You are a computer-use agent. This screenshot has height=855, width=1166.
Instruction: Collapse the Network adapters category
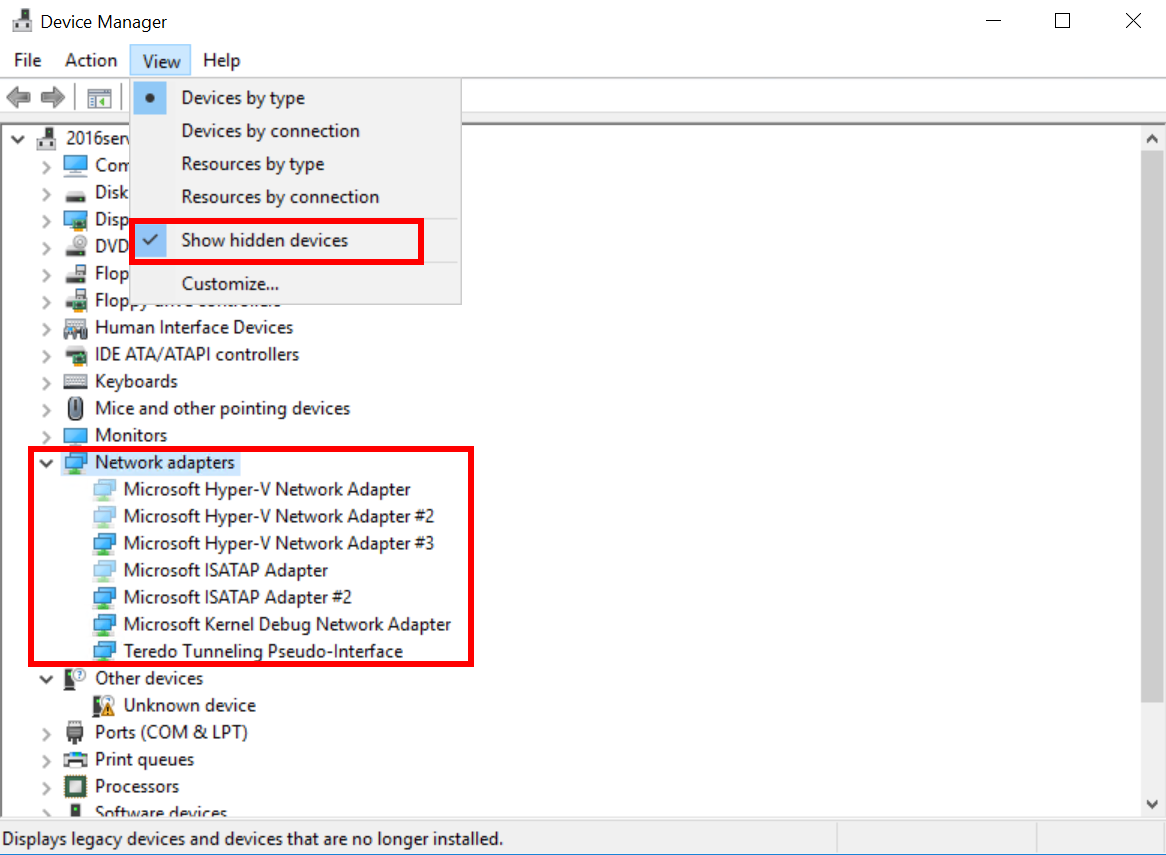46,463
